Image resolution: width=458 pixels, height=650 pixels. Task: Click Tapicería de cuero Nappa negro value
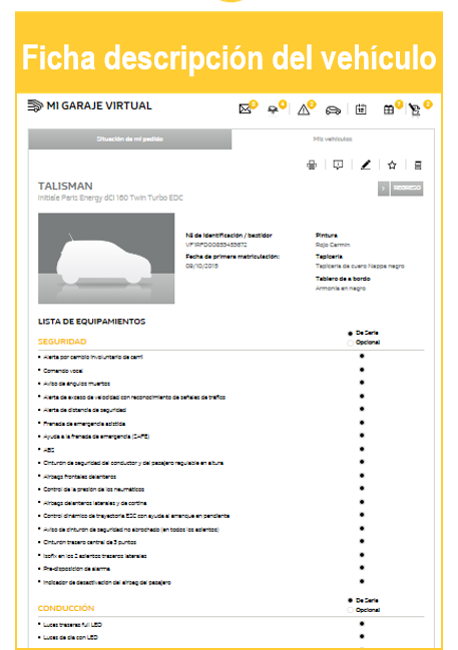pos(360,266)
